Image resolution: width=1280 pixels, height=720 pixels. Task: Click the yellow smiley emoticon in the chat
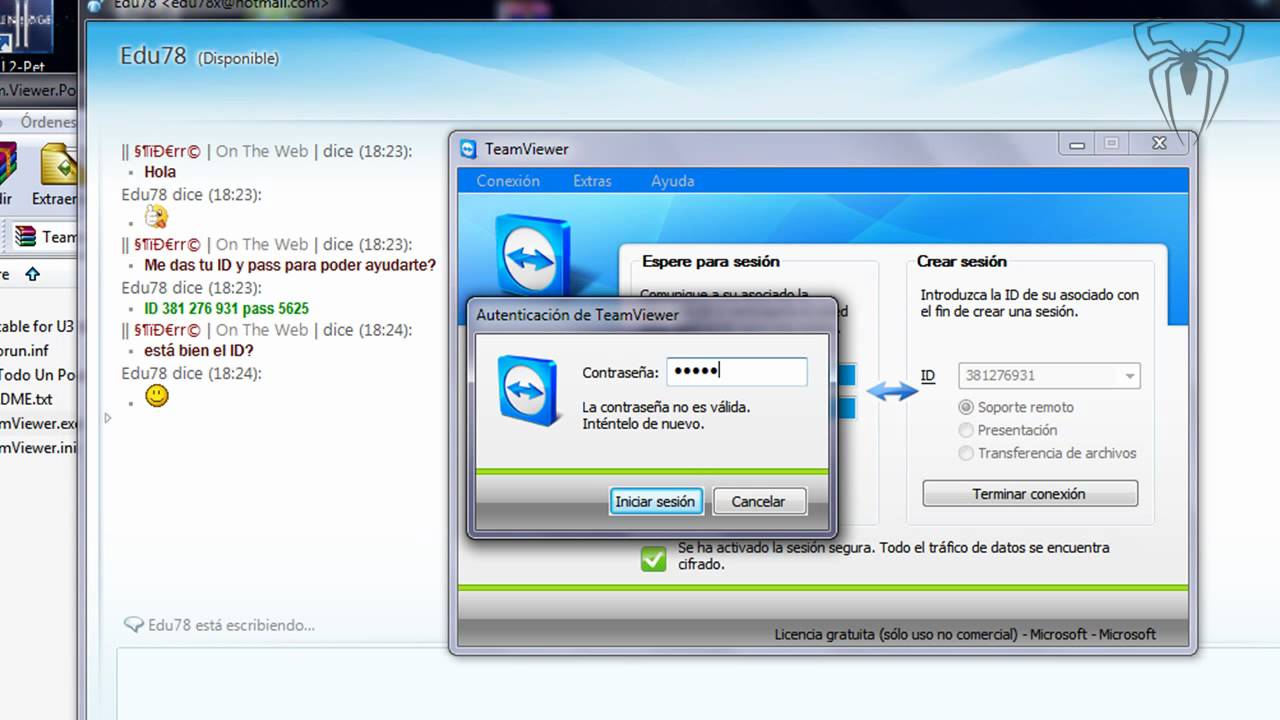click(x=157, y=396)
